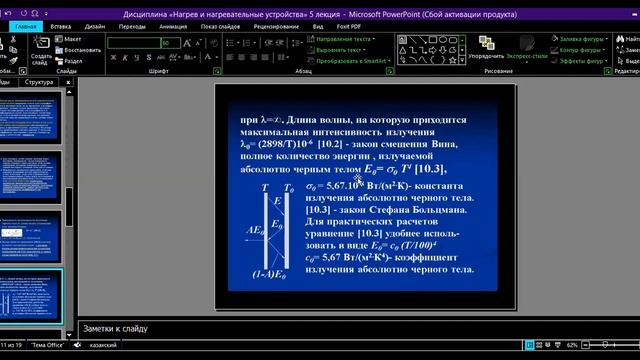This screenshot has width=640, height=360.
Task: Open the Вставка ribbon tab
Action: point(61,27)
